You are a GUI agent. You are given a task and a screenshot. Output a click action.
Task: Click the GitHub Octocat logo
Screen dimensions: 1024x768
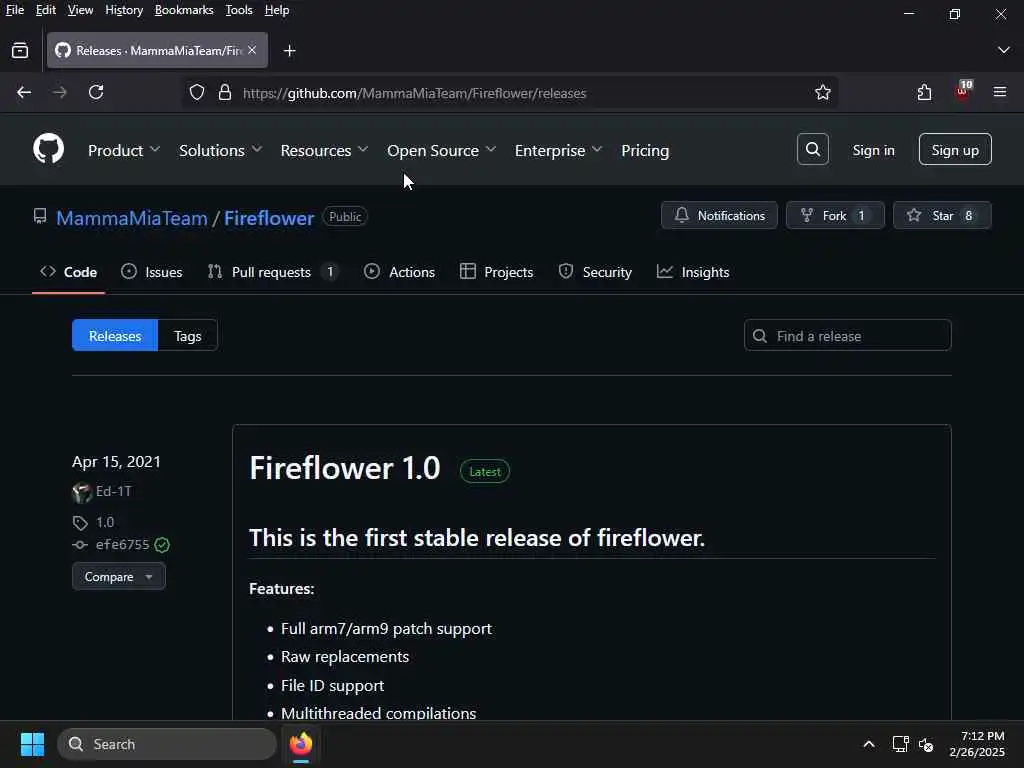(x=48, y=149)
